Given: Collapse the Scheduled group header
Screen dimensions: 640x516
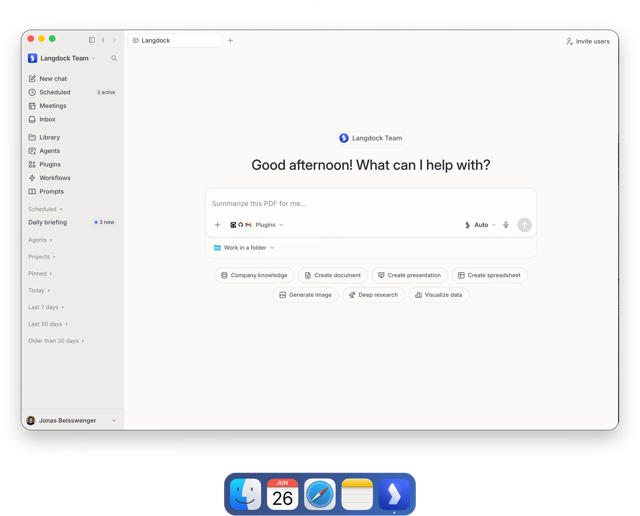Looking at the screenshot, I should click(x=45, y=209).
